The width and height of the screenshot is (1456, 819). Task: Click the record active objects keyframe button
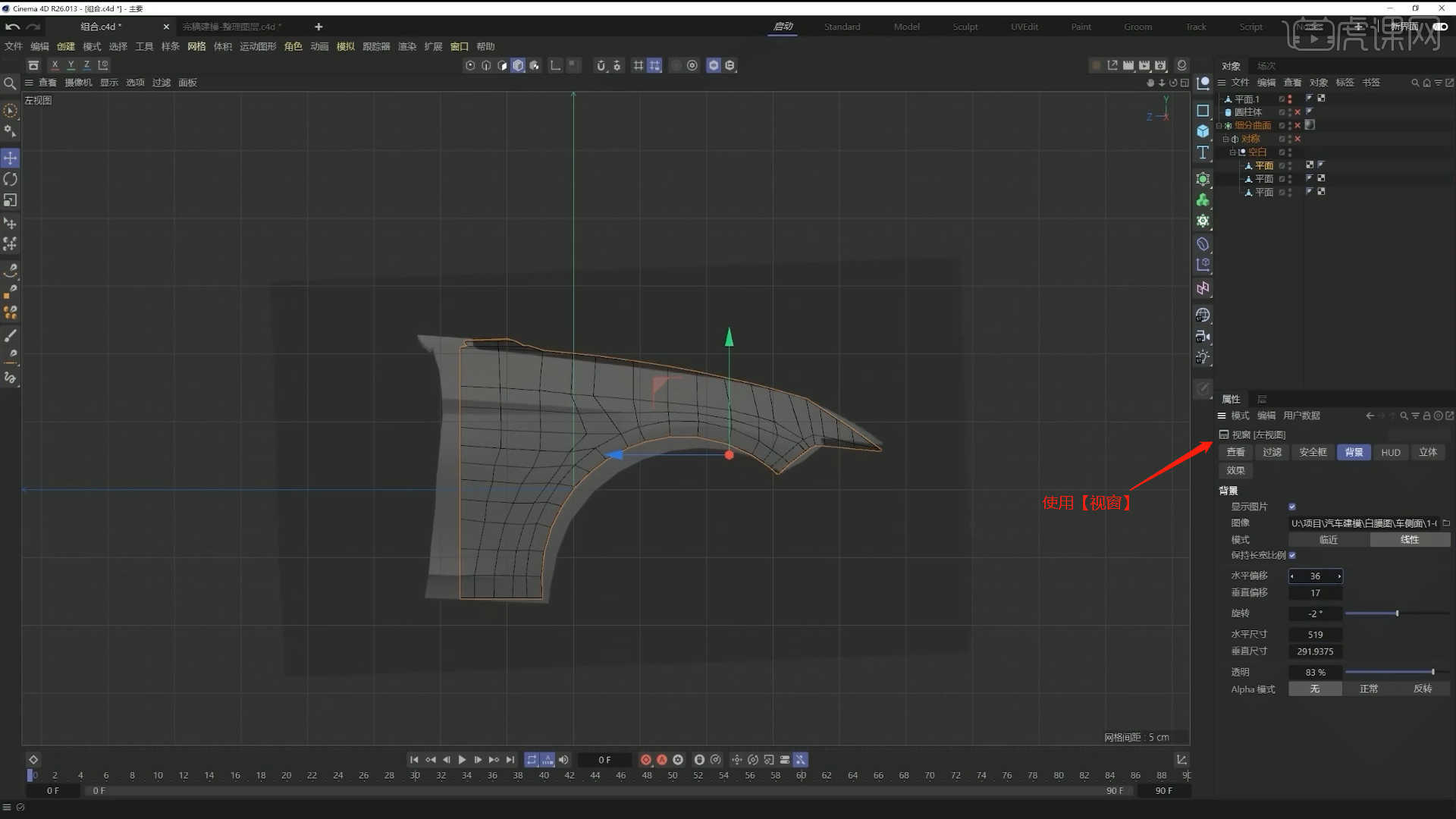point(646,760)
